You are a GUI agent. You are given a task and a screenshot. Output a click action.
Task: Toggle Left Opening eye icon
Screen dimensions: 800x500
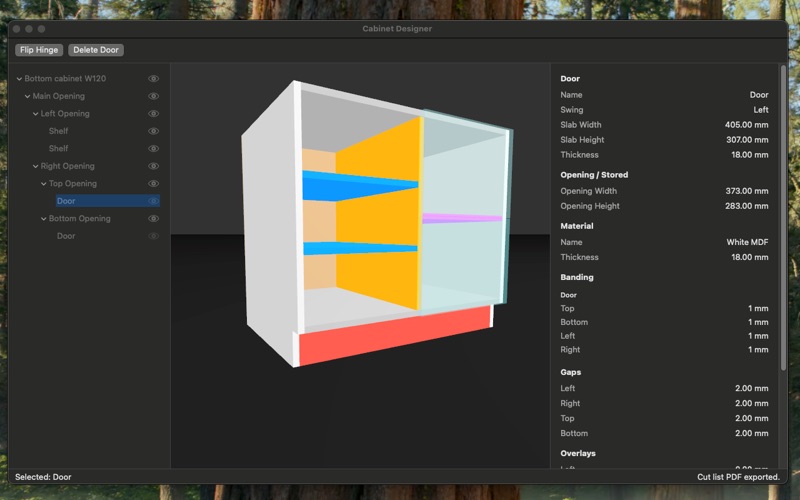coord(154,113)
